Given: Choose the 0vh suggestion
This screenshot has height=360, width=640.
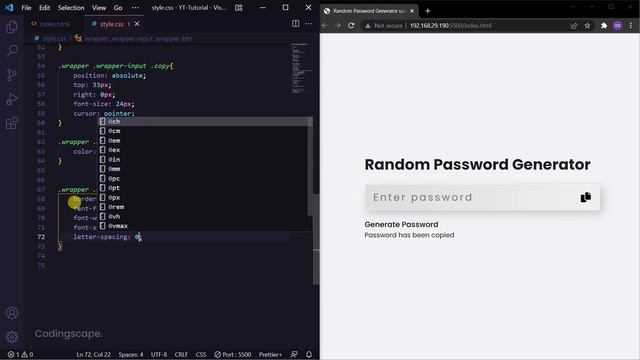Looking at the screenshot, I should point(205,216).
